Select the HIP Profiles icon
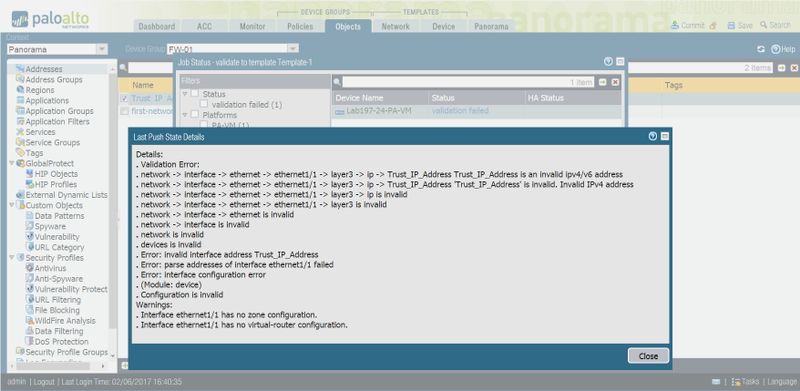Screen dimensions: 800x391 click(30, 184)
